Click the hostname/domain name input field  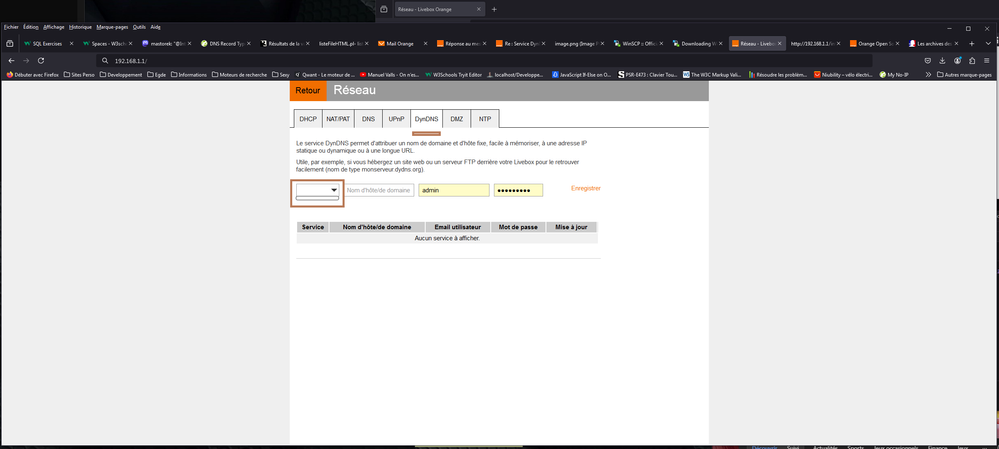pos(379,190)
